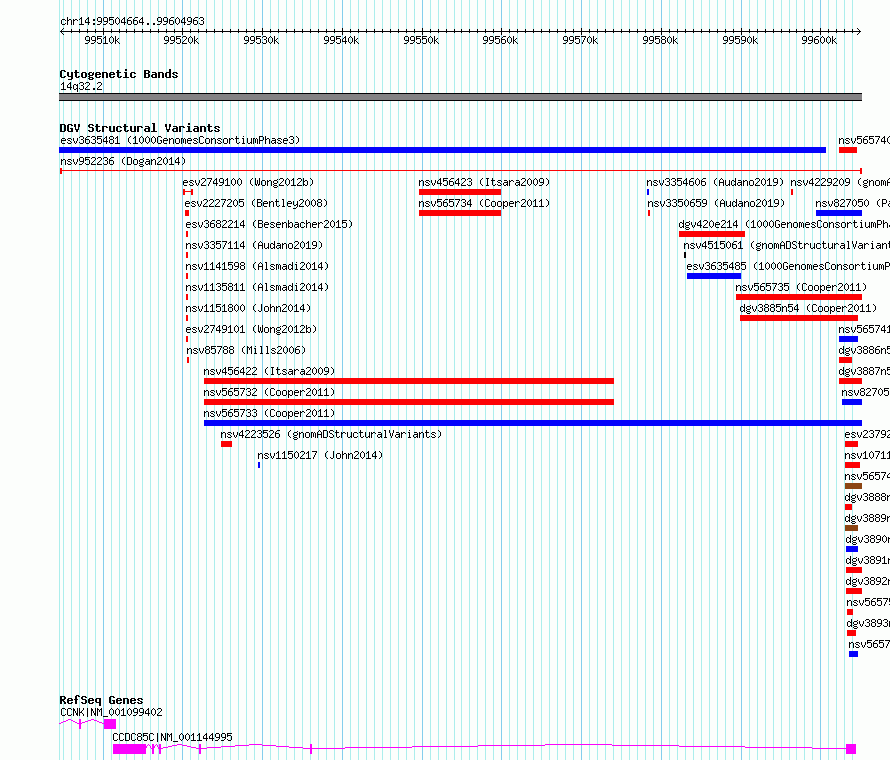890x760 pixels.
Task: Select the nsv952236 (Dogan2014) label
Action: tap(123, 161)
